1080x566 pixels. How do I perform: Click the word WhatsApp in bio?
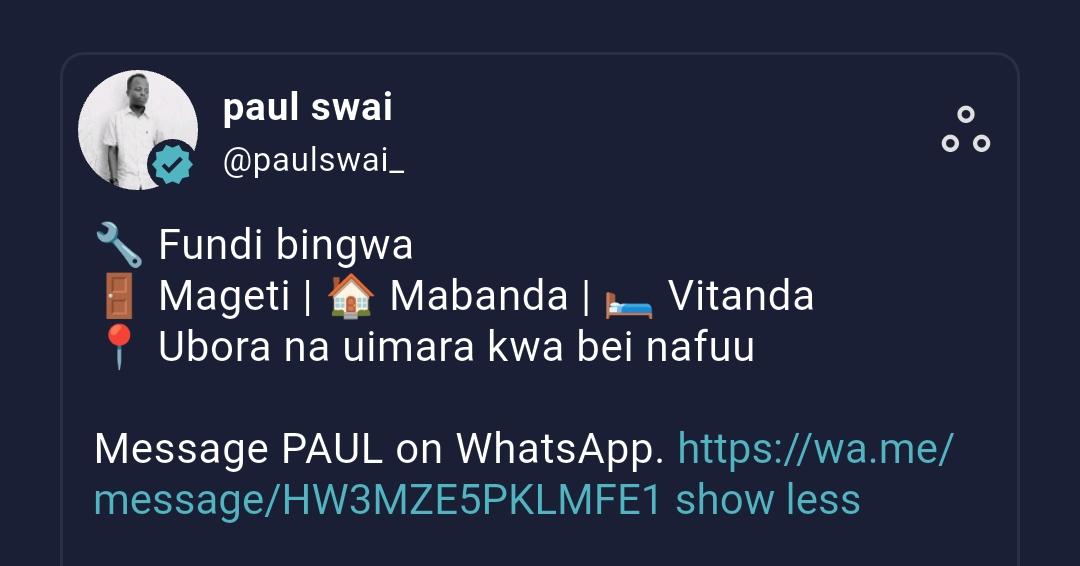[x=559, y=449]
